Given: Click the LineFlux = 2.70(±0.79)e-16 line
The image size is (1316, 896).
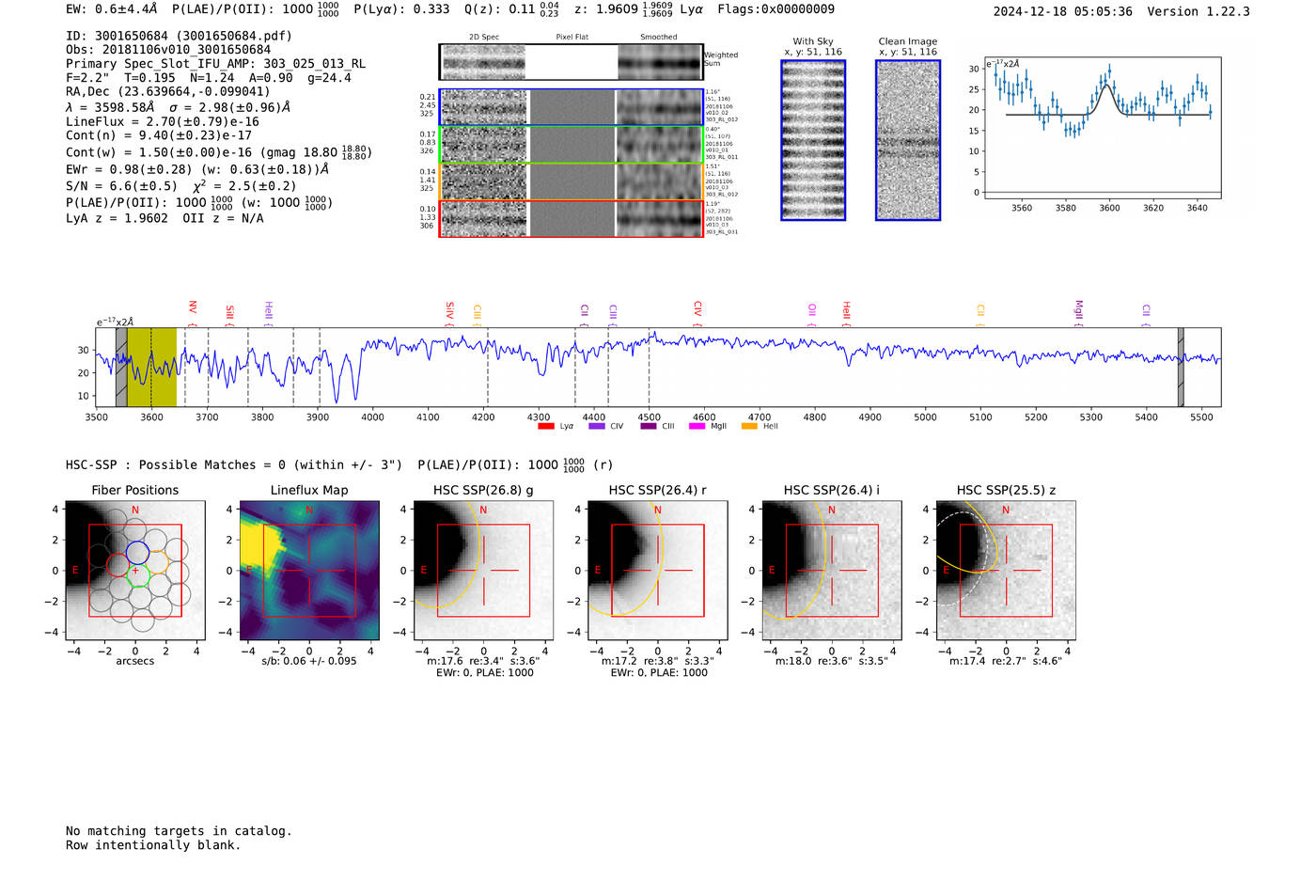Looking at the screenshot, I should (x=163, y=121).
